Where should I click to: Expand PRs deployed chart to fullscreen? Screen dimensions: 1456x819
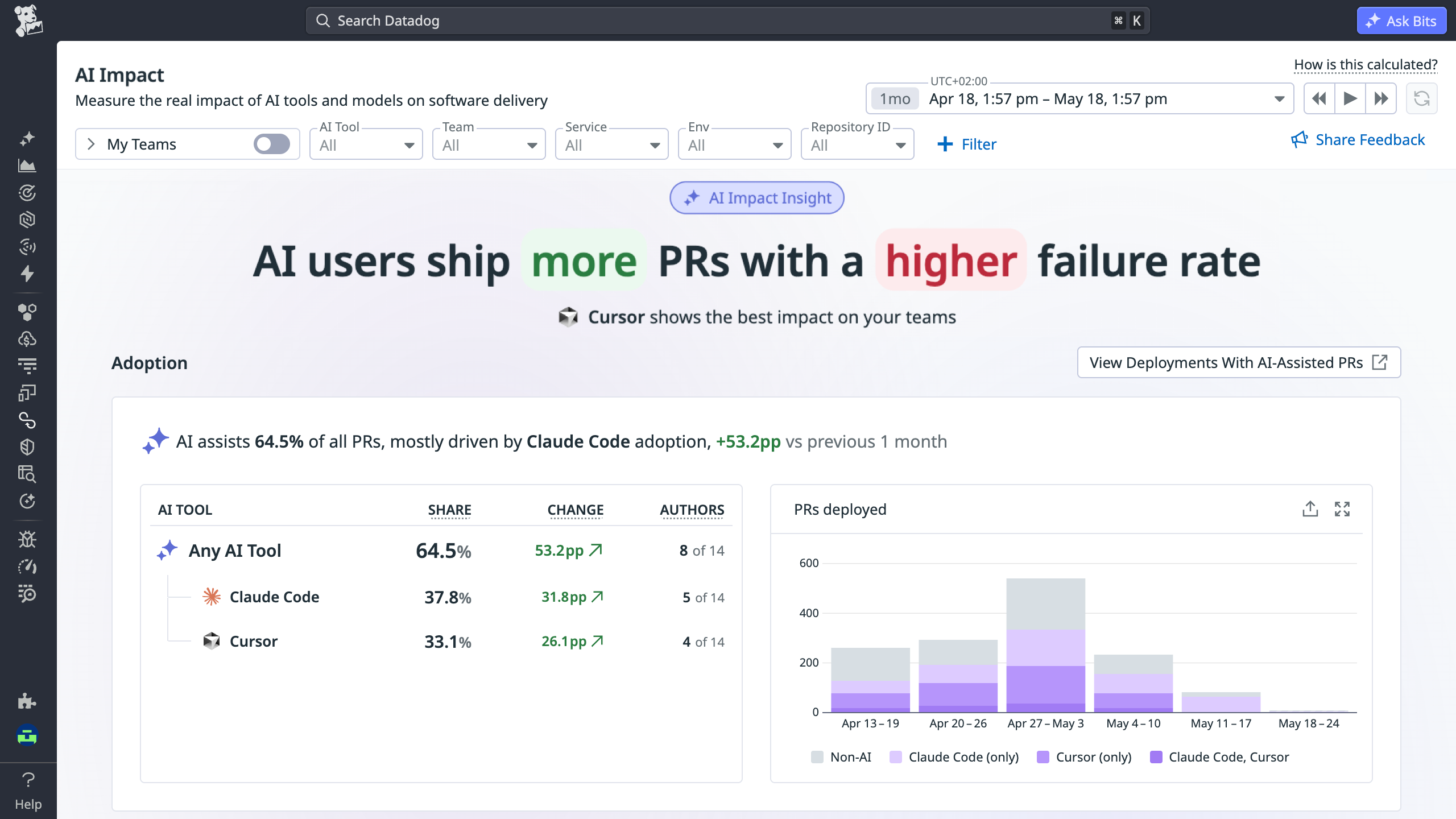coord(1342,509)
